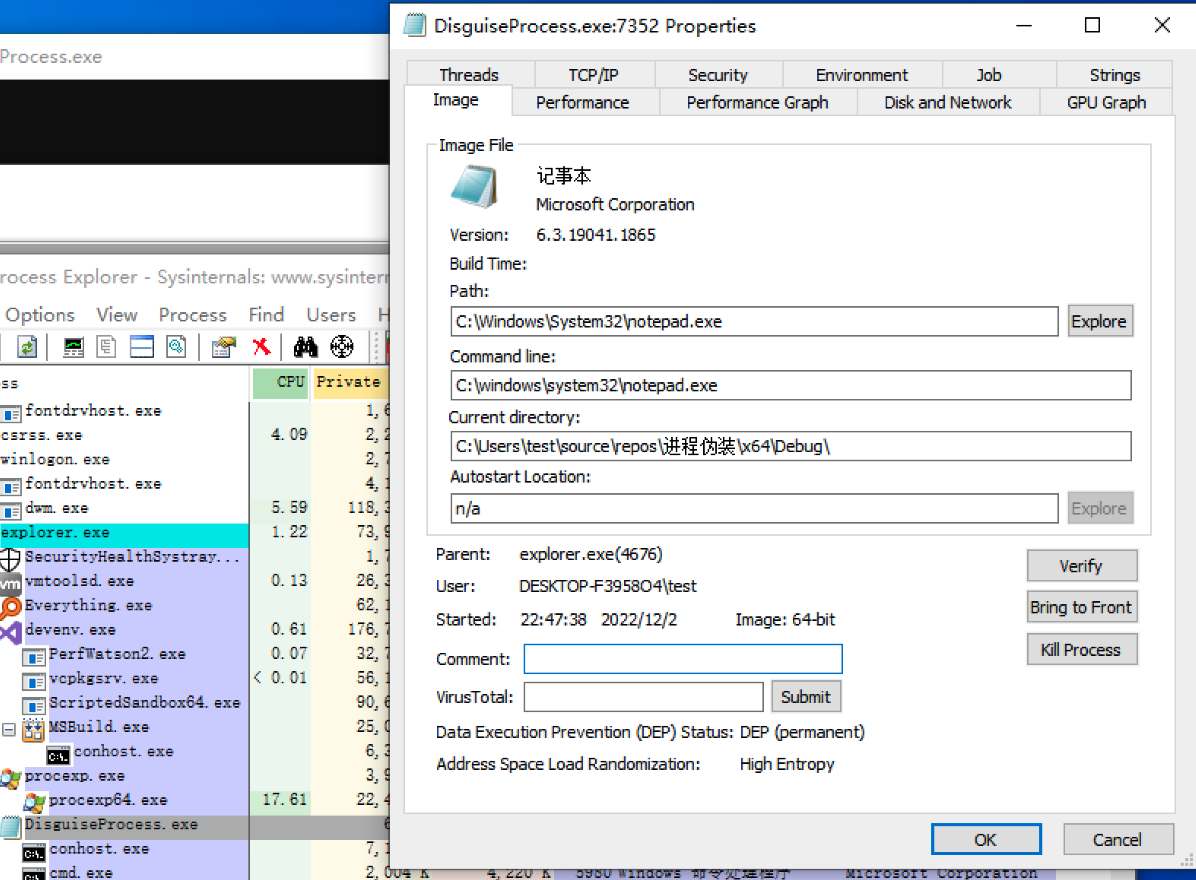
Task: Click the console icon of conhost.exe under DisguiseProcess
Action: coord(34,852)
